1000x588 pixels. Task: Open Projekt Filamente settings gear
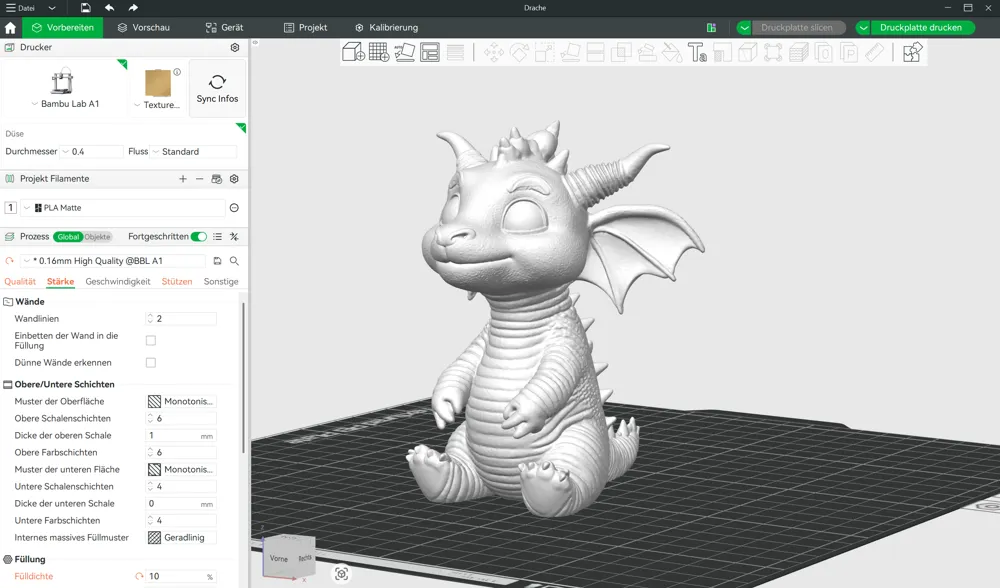(234, 179)
